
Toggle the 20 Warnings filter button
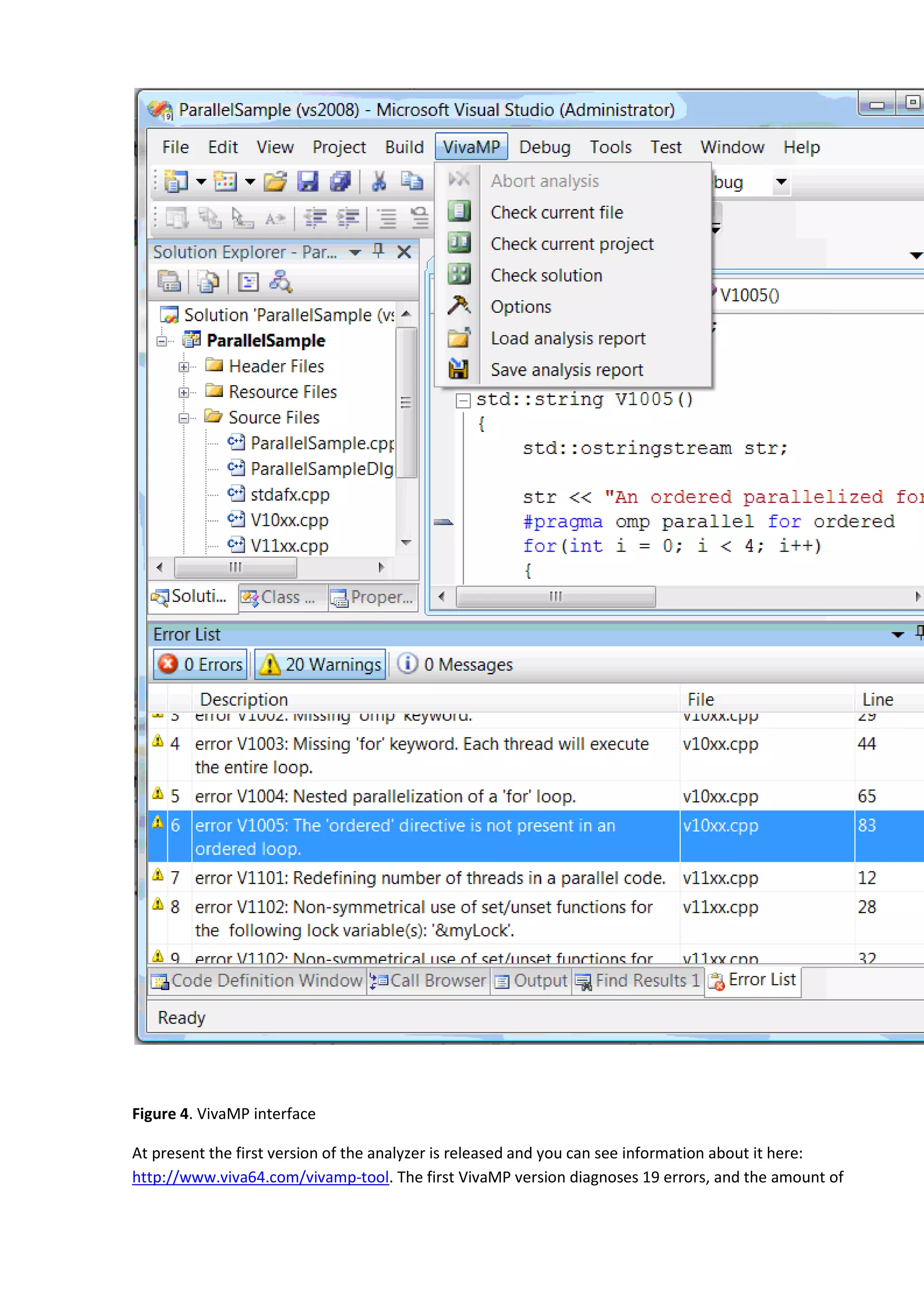click(320, 664)
